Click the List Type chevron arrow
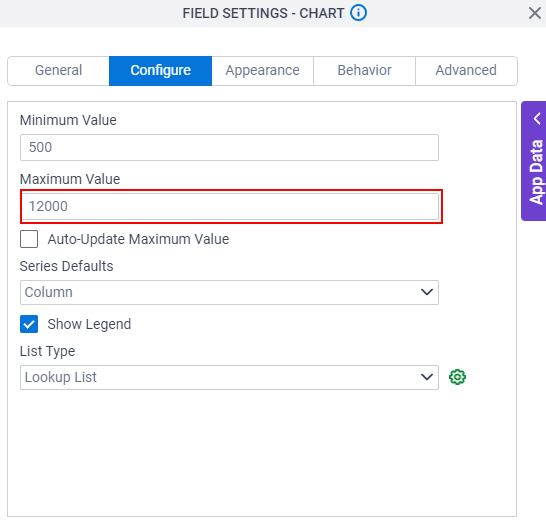This screenshot has height=527, width=546. point(427,377)
